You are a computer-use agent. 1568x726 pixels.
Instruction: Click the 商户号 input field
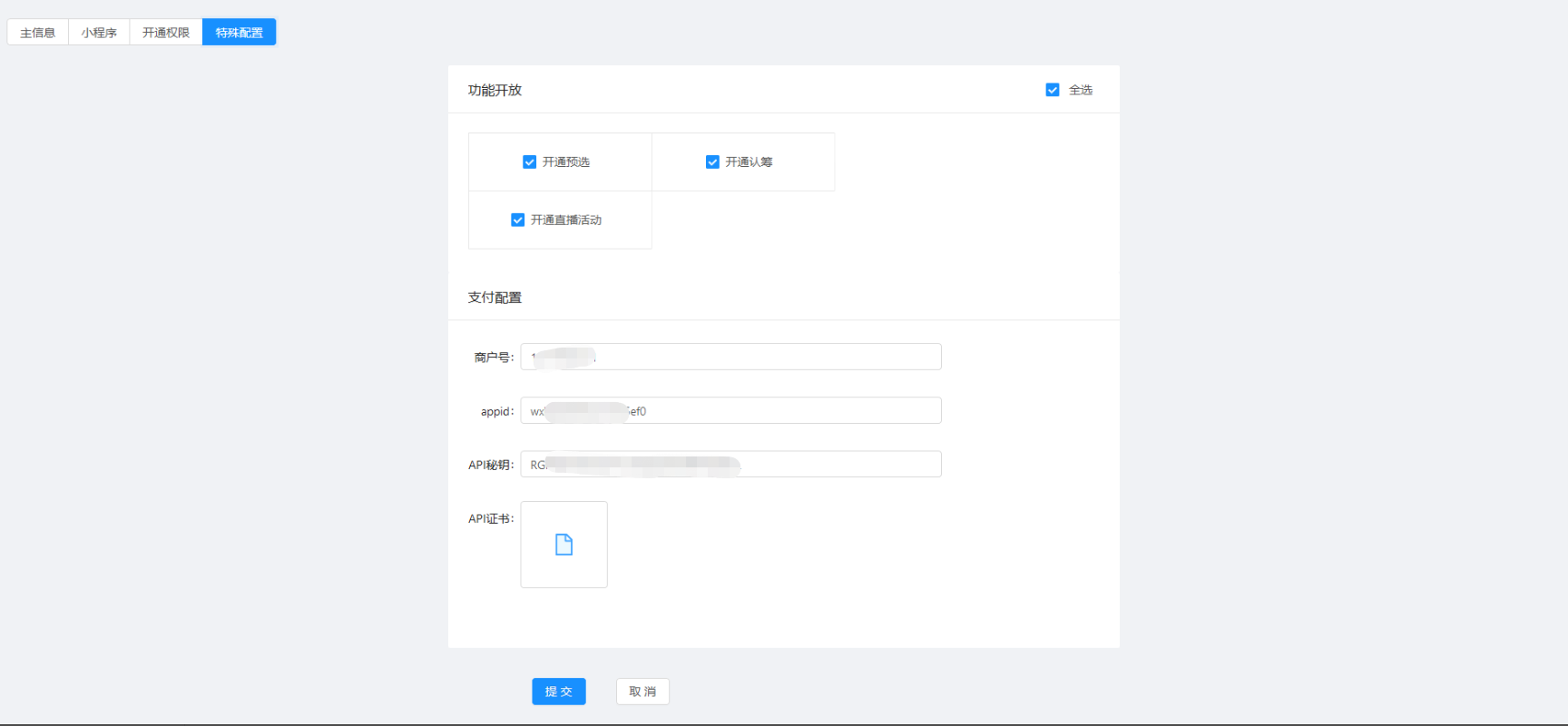(730, 357)
